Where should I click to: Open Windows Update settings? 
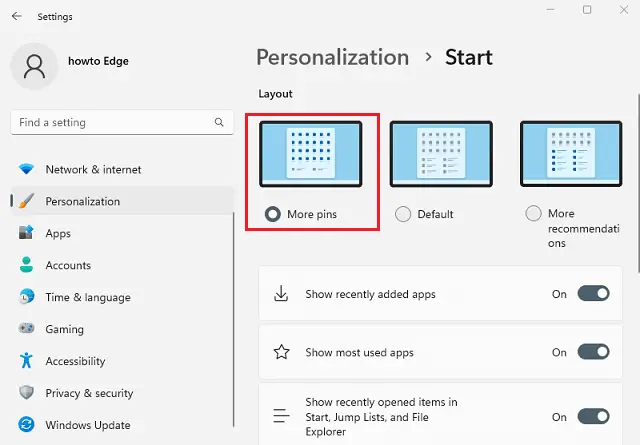pyautogui.click(x=122, y=425)
